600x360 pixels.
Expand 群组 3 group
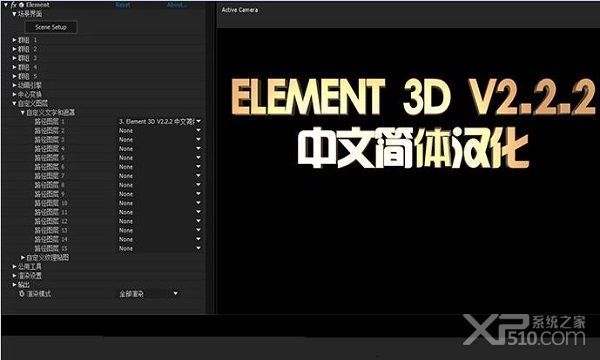(14, 58)
